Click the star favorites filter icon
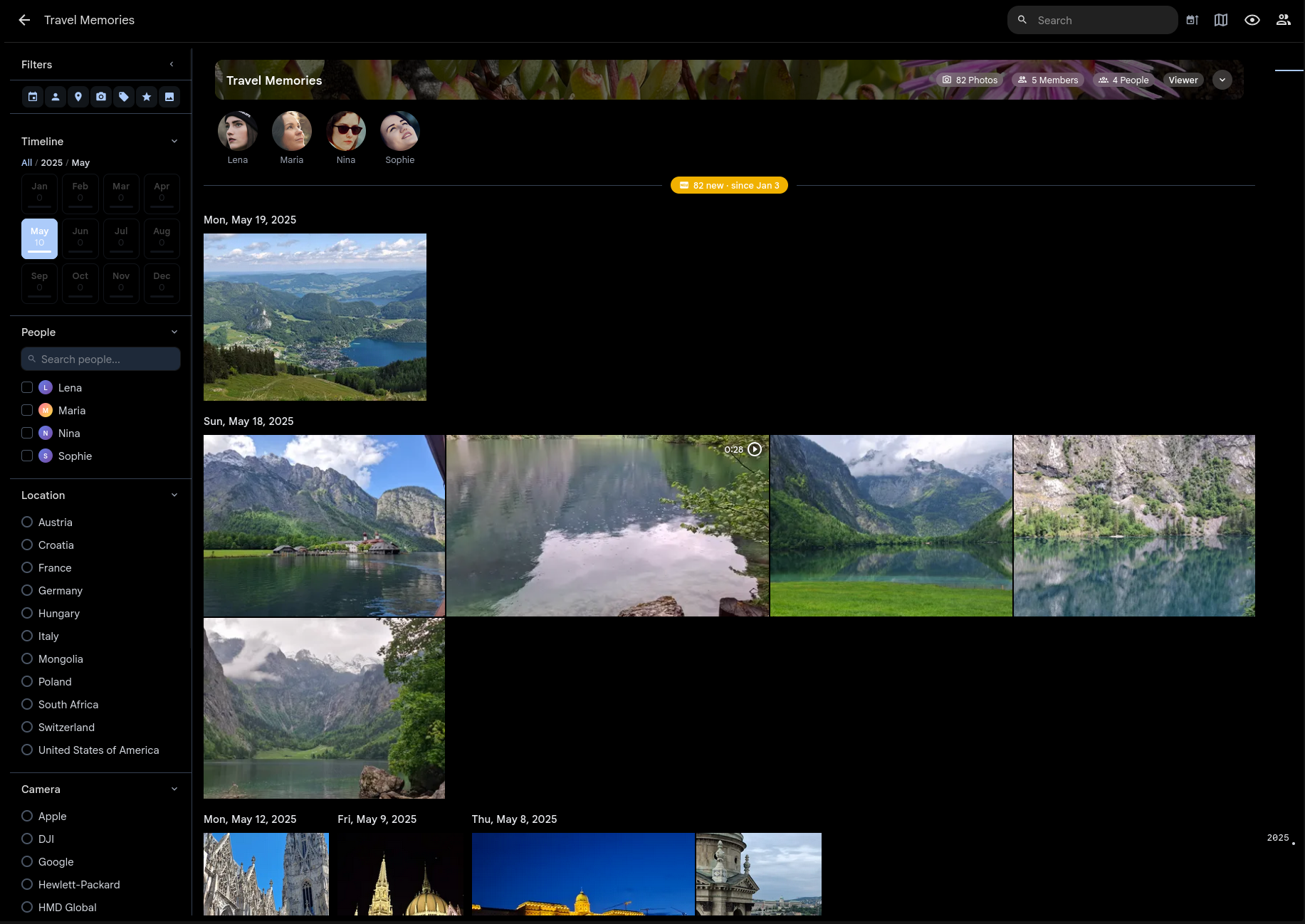Screen dimensions: 1305x924 pyautogui.click(x=147, y=97)
